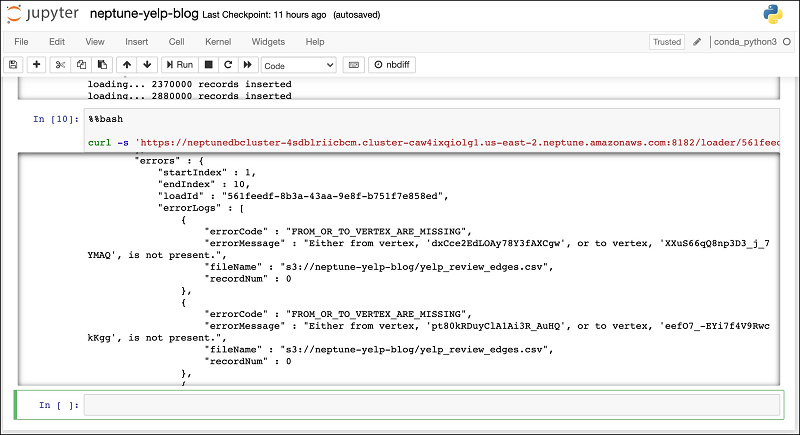Restart the kernel circular arrow icon
This screenshot has height=435, width=800.
click(228, 65)
